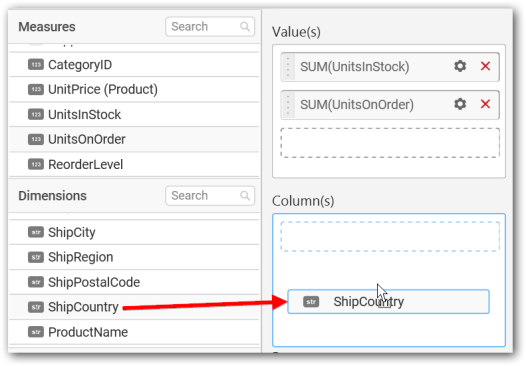This screenshot has width=526, height=366.
Task: Focus the Measures search field
Action: pyautogui.click(x=210, y=27)
